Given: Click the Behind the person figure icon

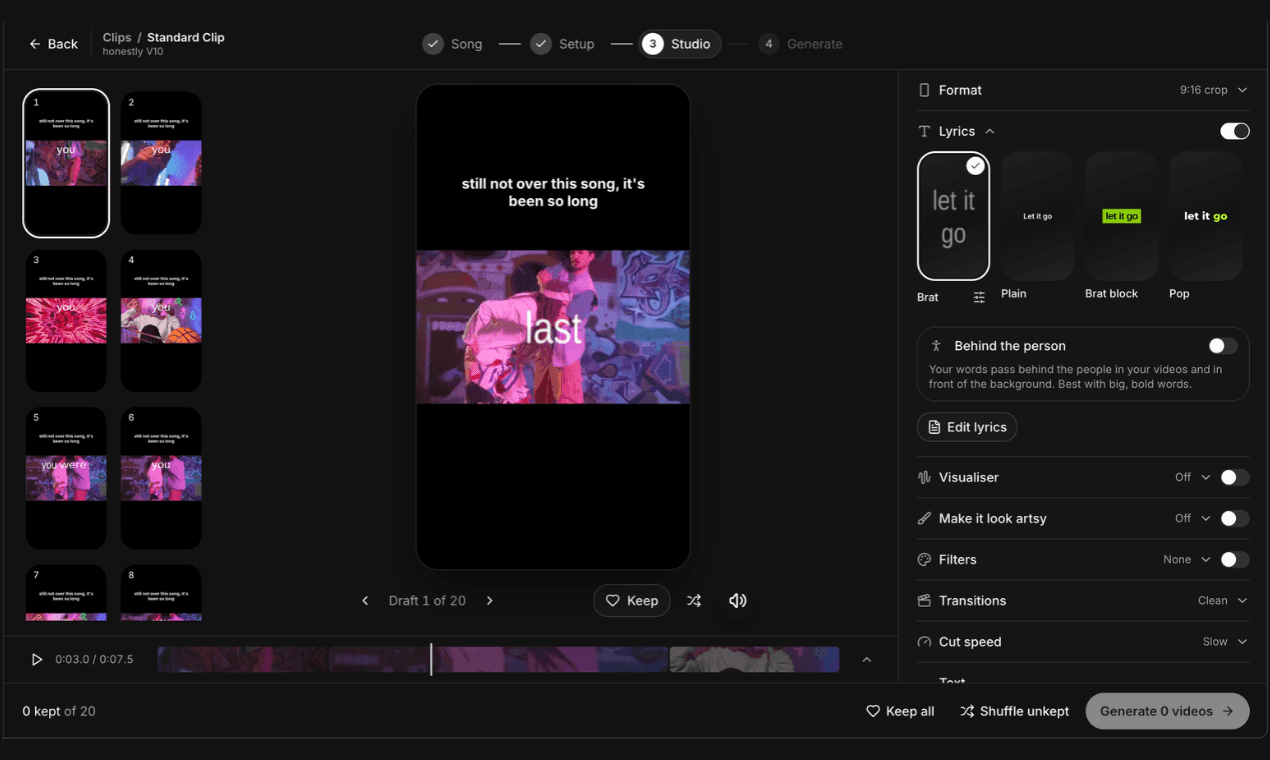Looking at the screenshot, I should point(937,346).
